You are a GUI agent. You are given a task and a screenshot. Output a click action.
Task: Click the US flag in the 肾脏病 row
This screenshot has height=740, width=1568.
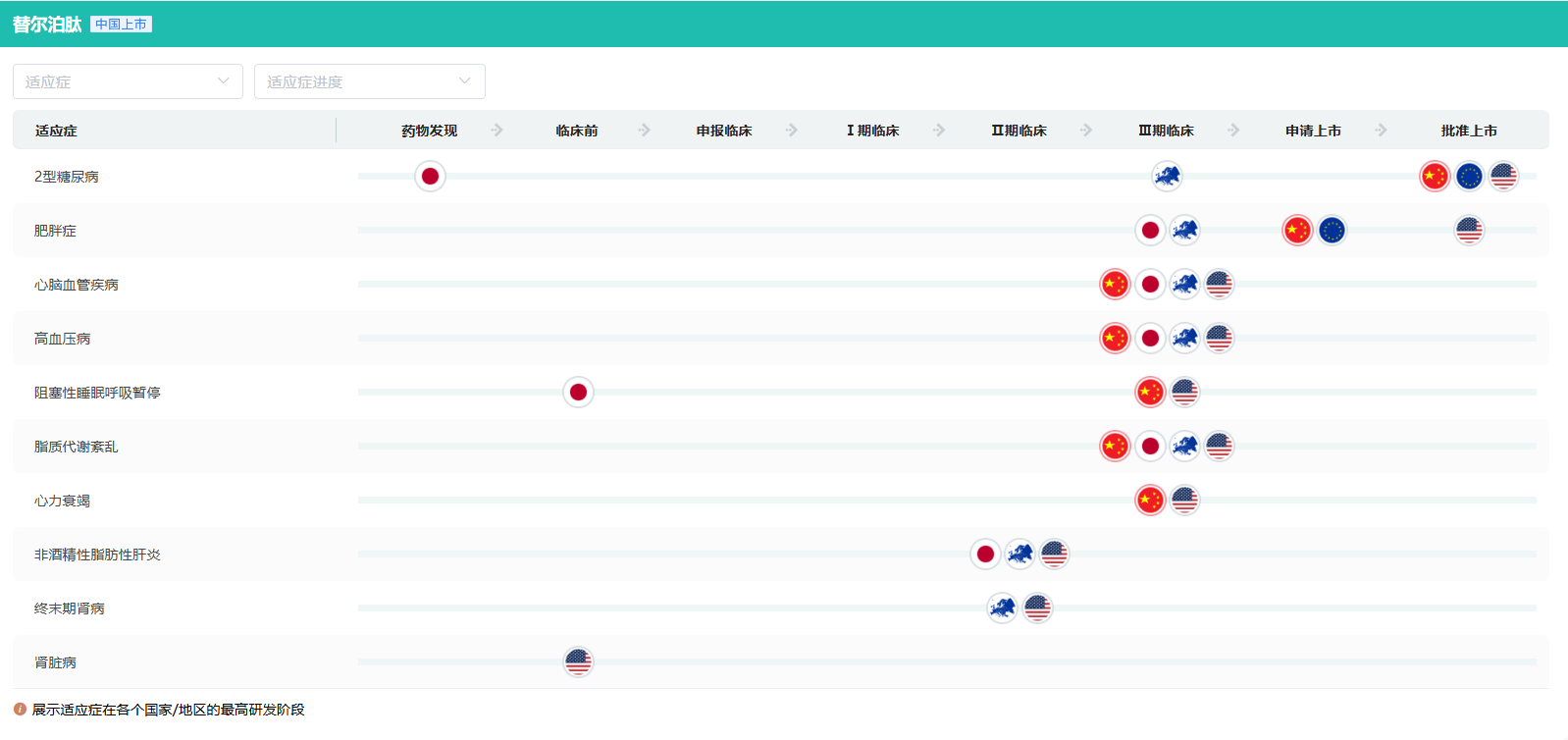coord(578,662)
